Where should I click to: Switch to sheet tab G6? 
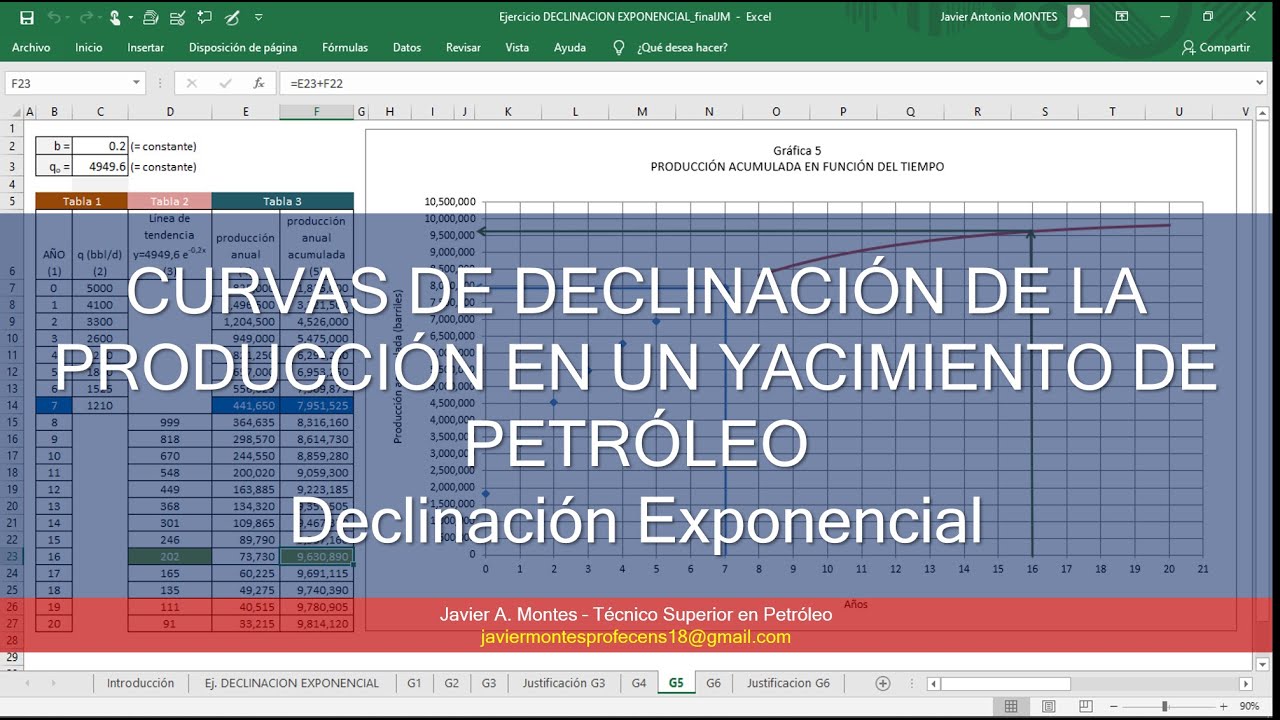(713, 683)
